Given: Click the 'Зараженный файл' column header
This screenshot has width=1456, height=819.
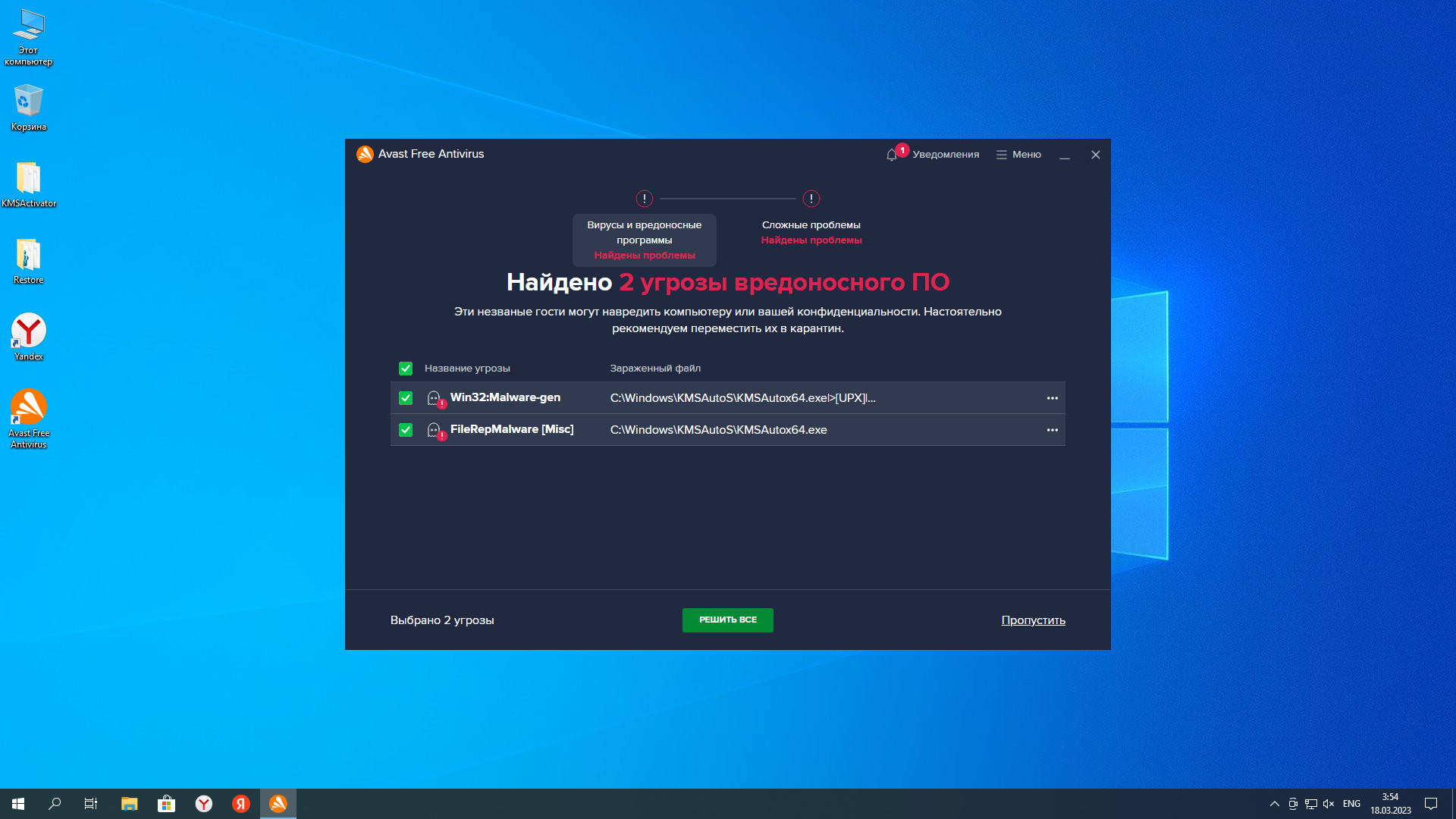Looking at the screenshot, I should (655, 369).
